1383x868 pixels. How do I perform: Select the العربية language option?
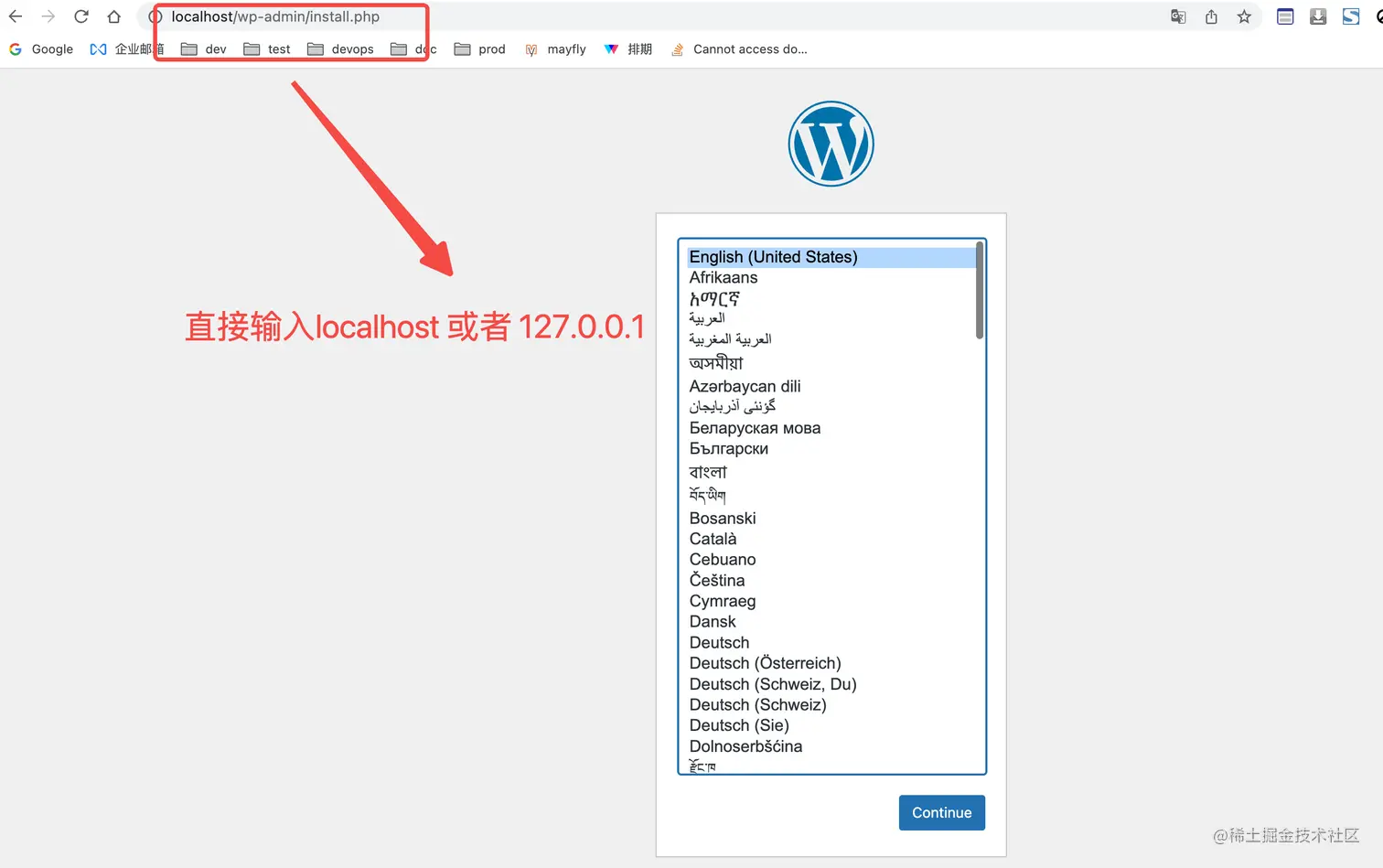click(x=831, y=318)
